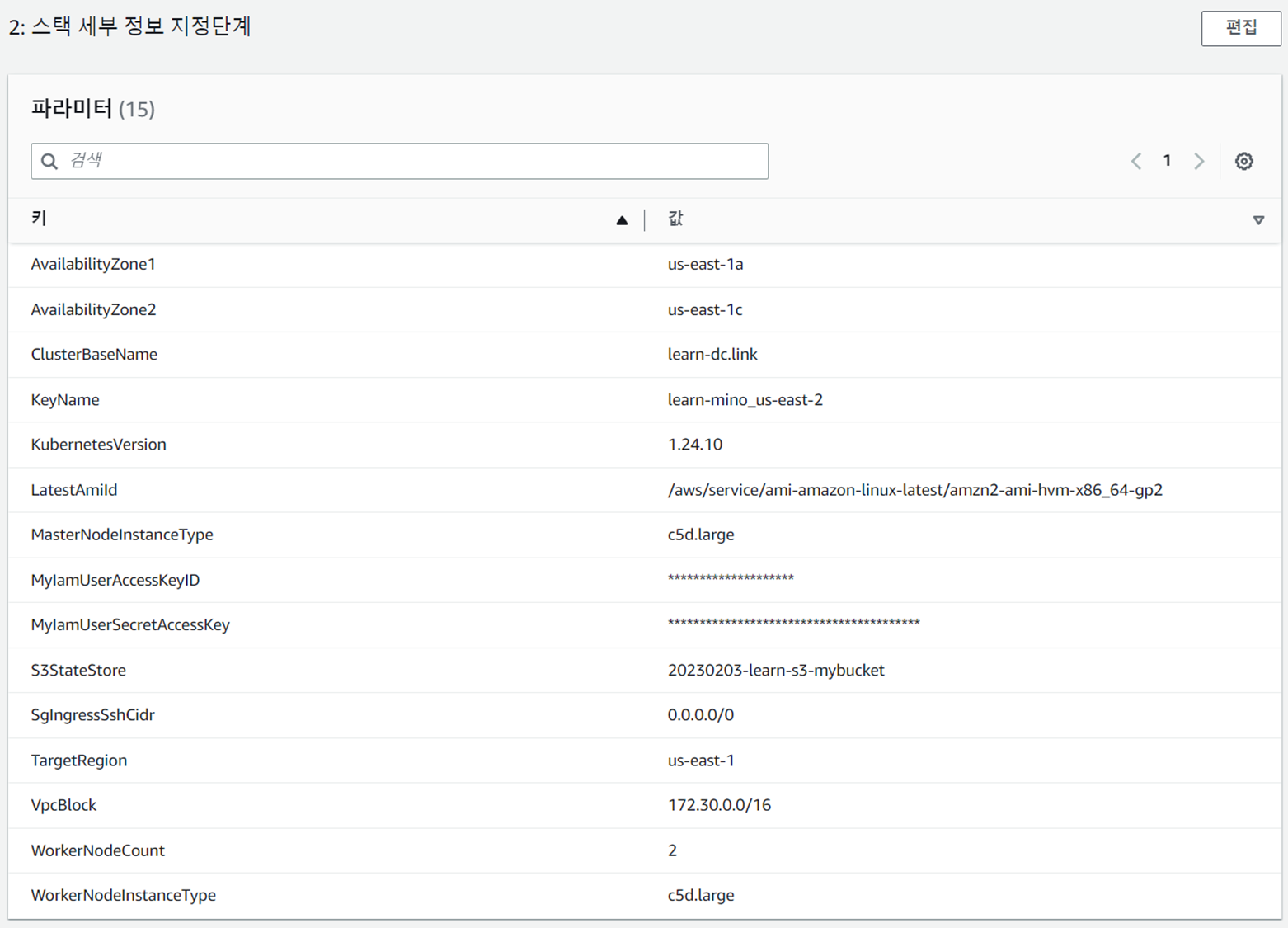Click the next page chevron arrow
This screenshot has width=1288, height=928.
[1199, 161]
